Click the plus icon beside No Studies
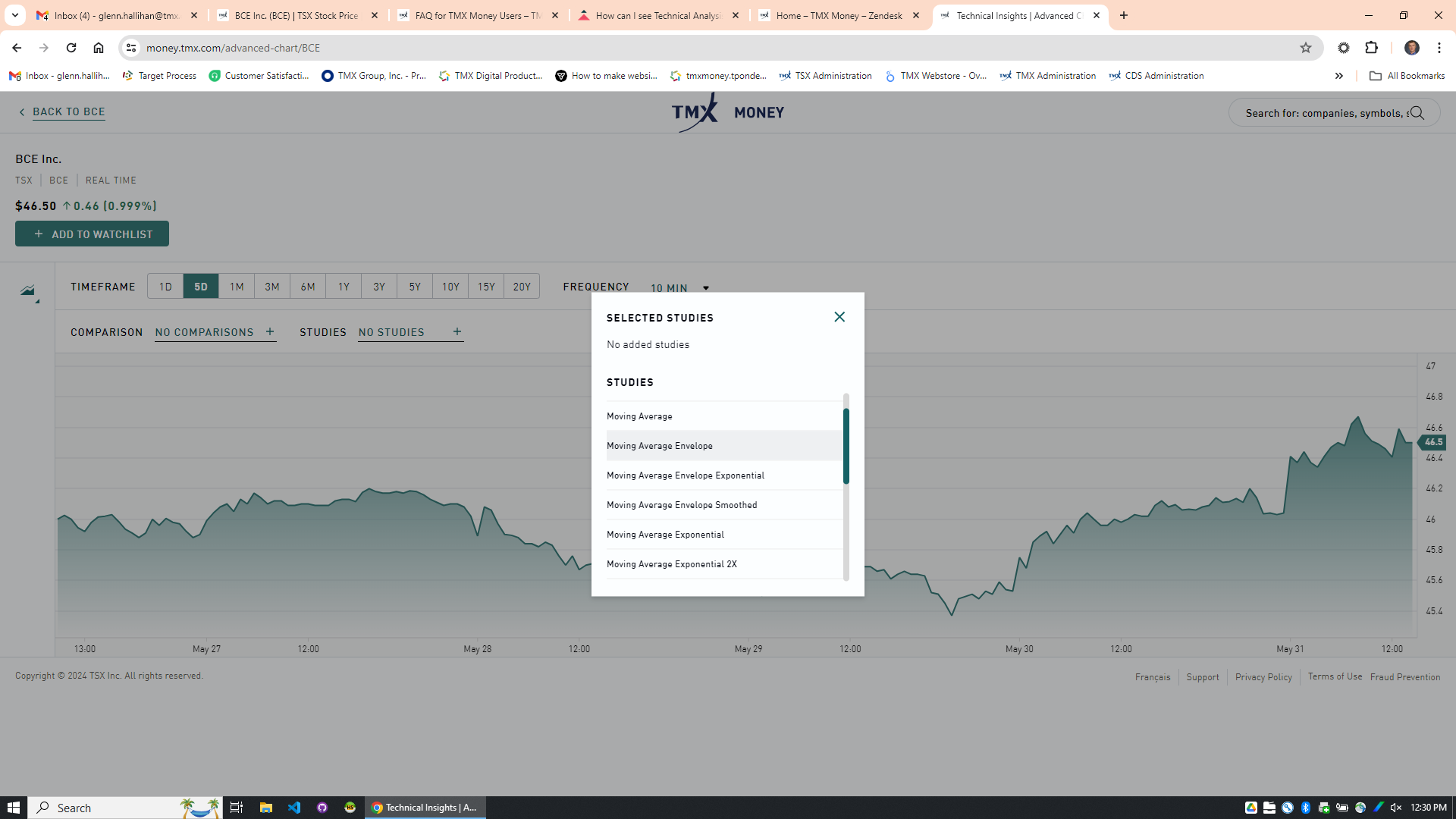This screenshot has width=1456, height=819. coord(457,331)
